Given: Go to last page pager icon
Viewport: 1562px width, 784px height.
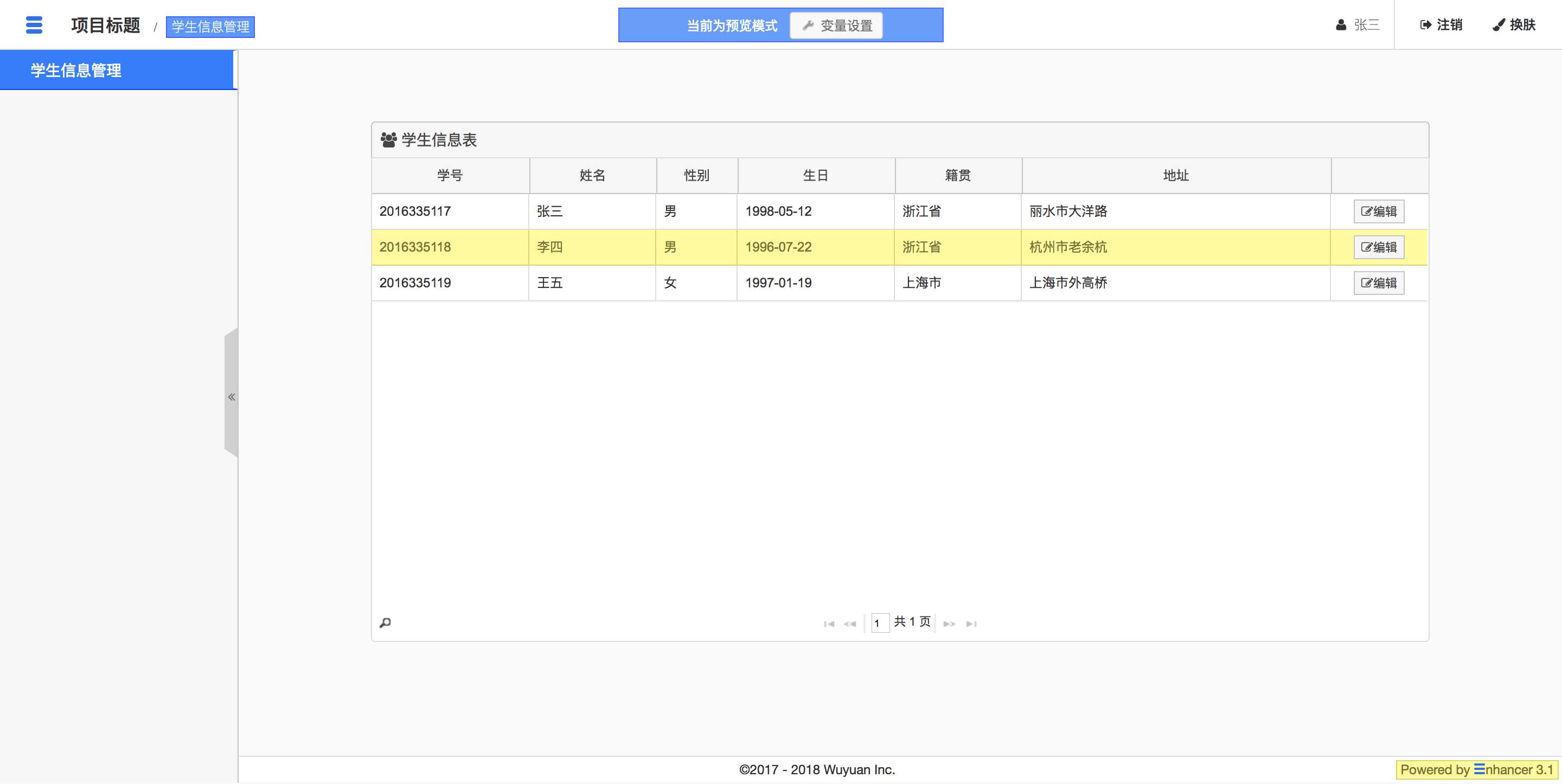Looking at the screenshot, I should coord(971,624).
